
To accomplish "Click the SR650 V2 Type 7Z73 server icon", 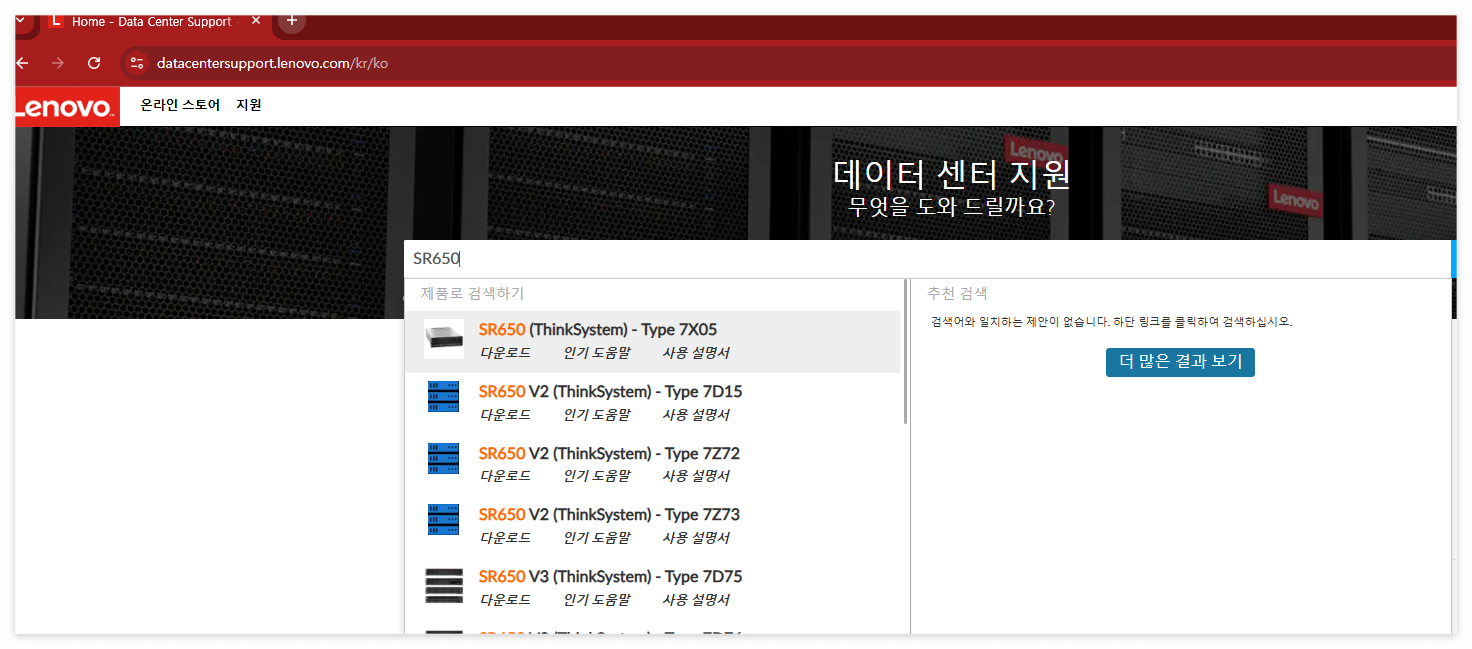I will coord(443,520).
